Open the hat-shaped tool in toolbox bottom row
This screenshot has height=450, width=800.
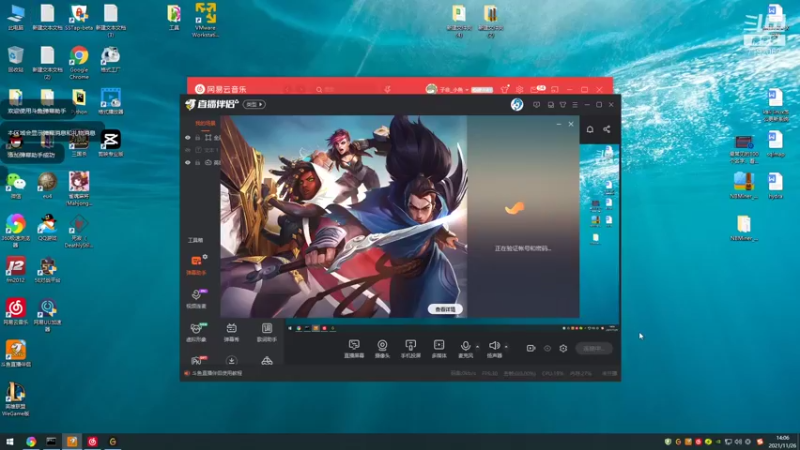pos(267,361)
